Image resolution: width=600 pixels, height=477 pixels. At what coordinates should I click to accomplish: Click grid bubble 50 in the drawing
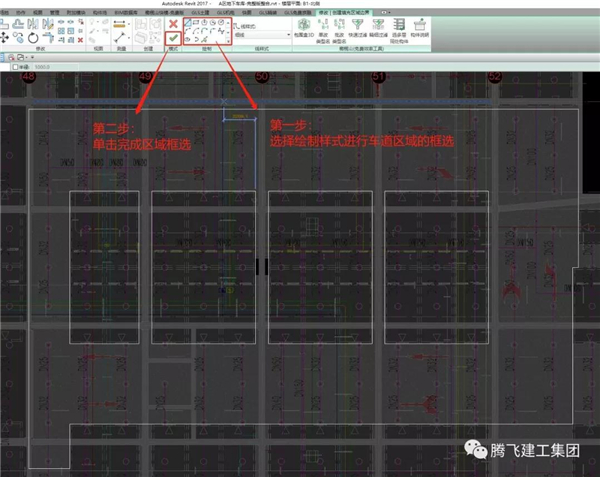[262, 77]
